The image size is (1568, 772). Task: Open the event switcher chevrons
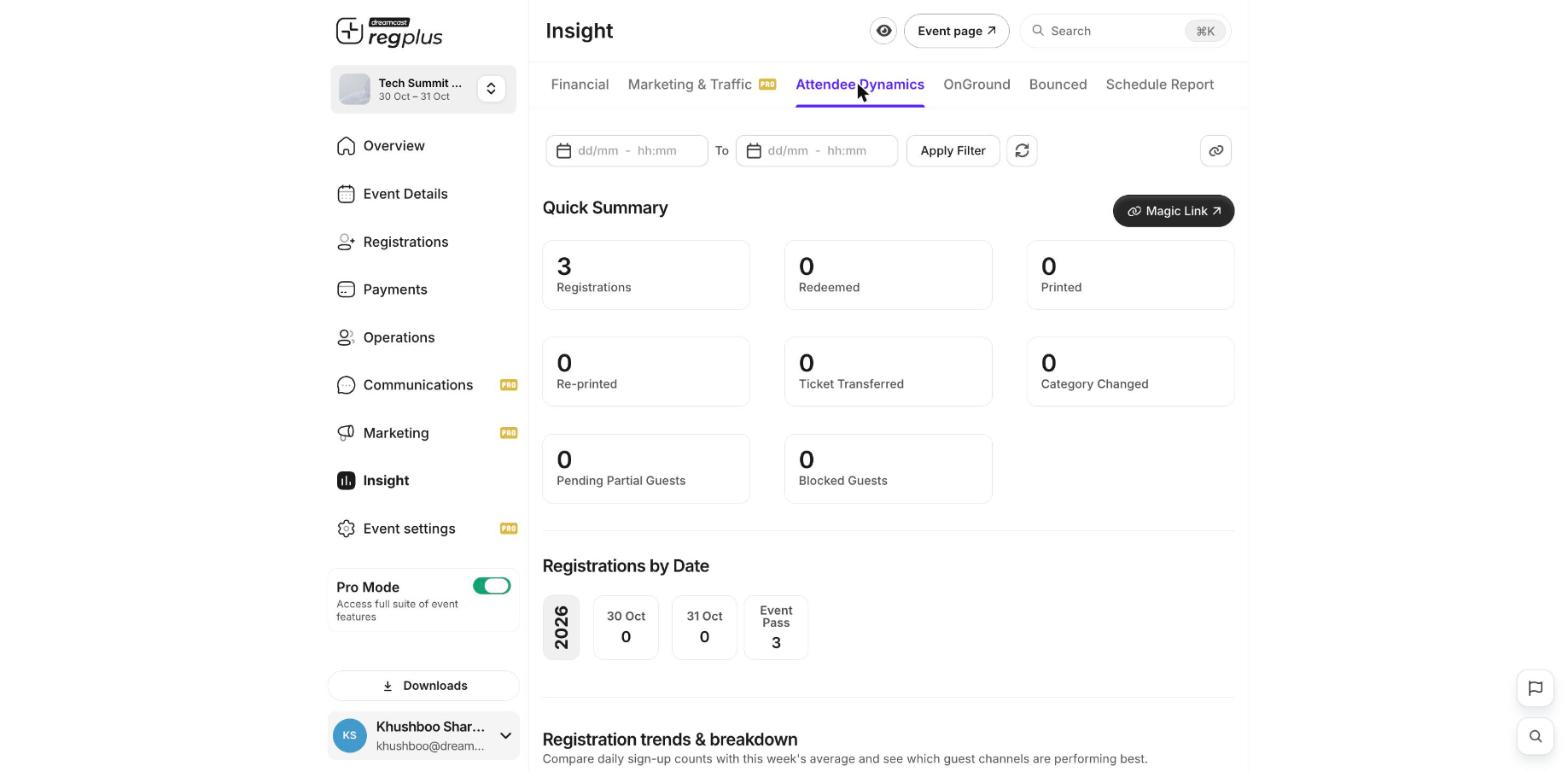(x=491, y=89)
